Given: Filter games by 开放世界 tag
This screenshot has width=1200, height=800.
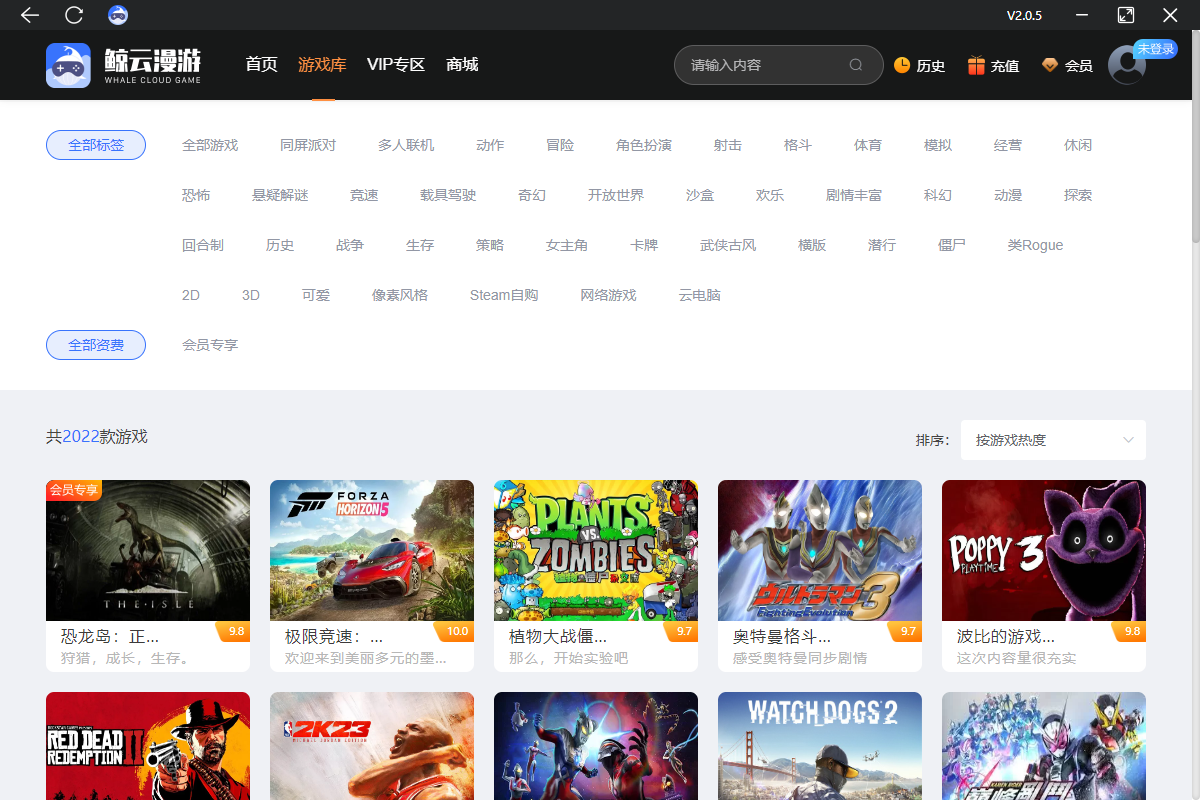Looking at the screenshot, I should (616, 195).
